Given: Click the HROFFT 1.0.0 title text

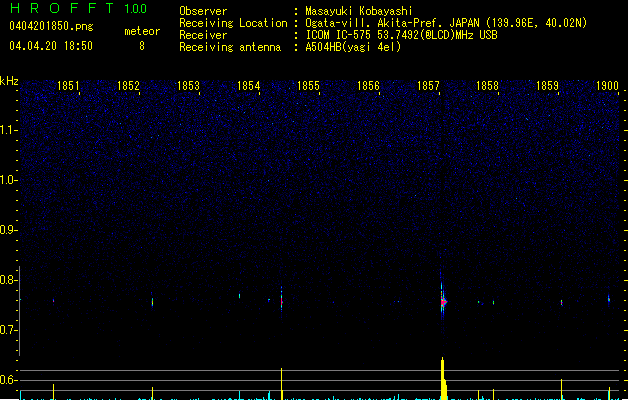Looking at the screenshot, I should pyautogui.click(x=79, y=8).
